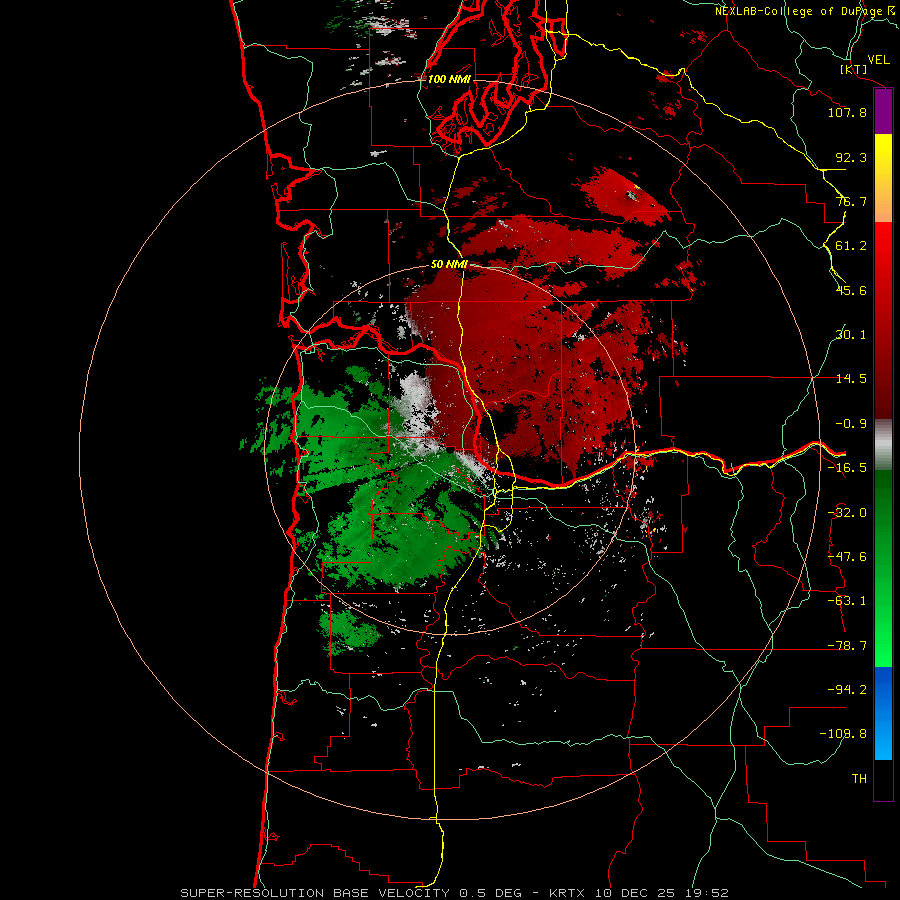Click the [KT] units label
This screenshot has width=900, height=900.
pyautogui.click(x=854, y=69)
